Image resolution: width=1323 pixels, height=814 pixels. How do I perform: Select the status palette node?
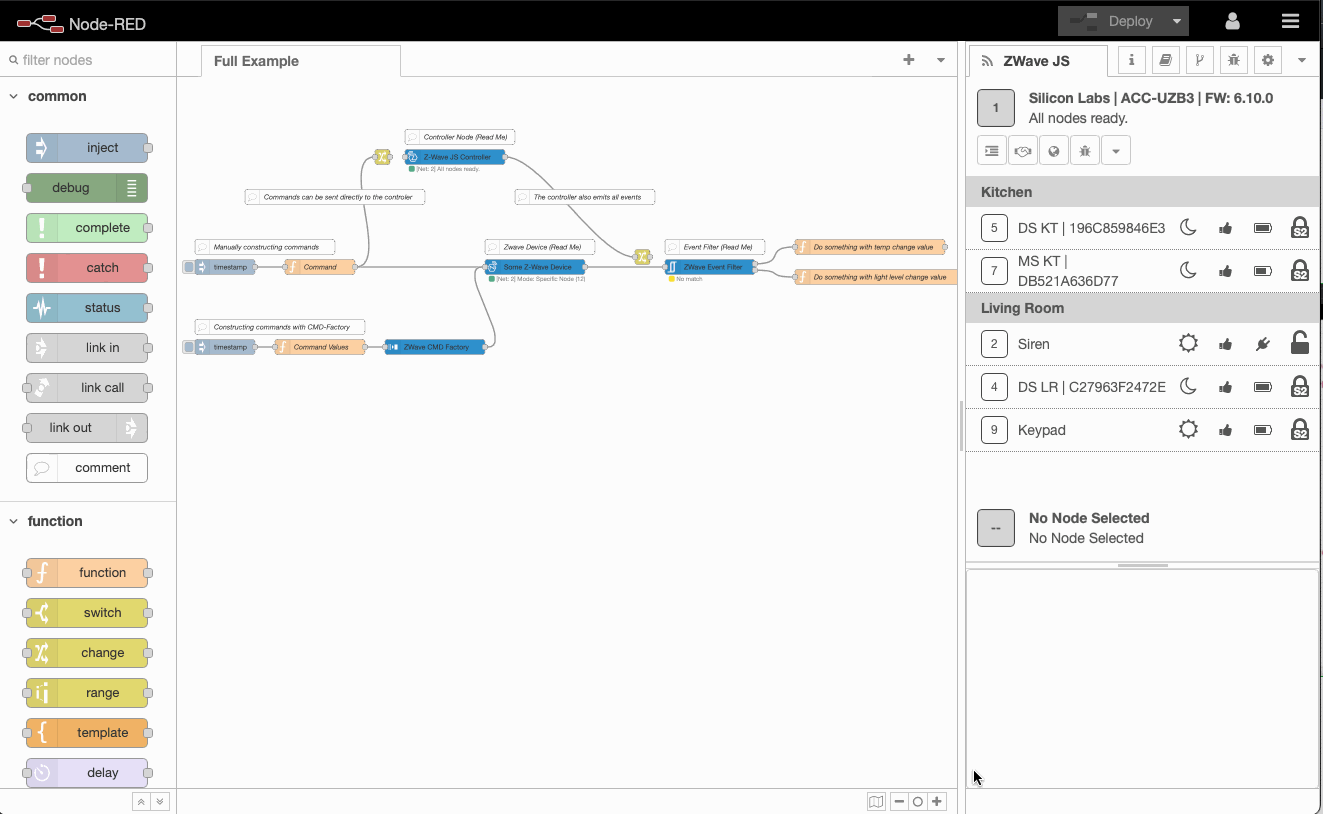point(87,308)
